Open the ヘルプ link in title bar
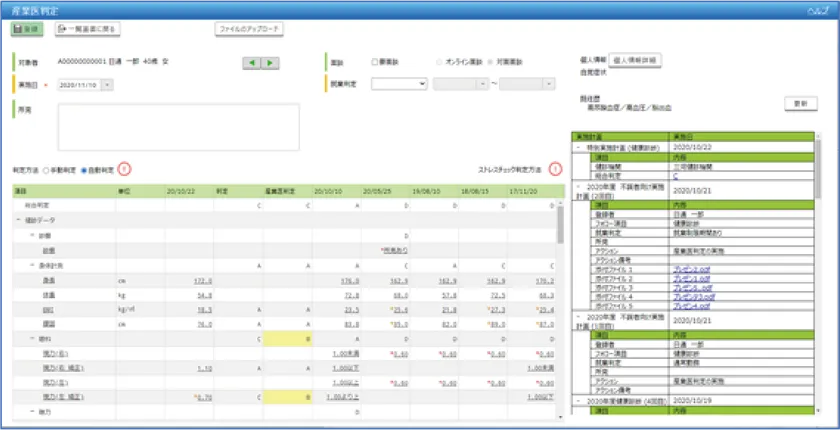This screenshot has width=840, height=430. click(820, 7)
